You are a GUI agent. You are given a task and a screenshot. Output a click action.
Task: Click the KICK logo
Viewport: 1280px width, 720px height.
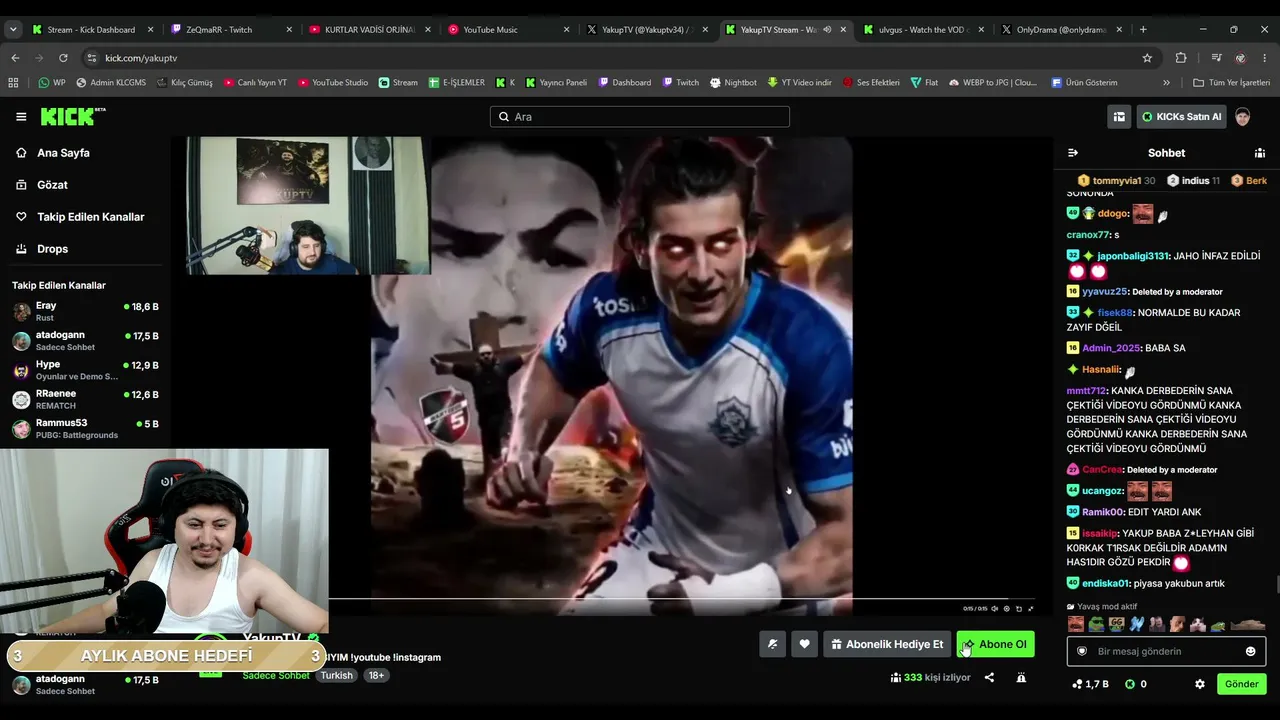point(72,117)
